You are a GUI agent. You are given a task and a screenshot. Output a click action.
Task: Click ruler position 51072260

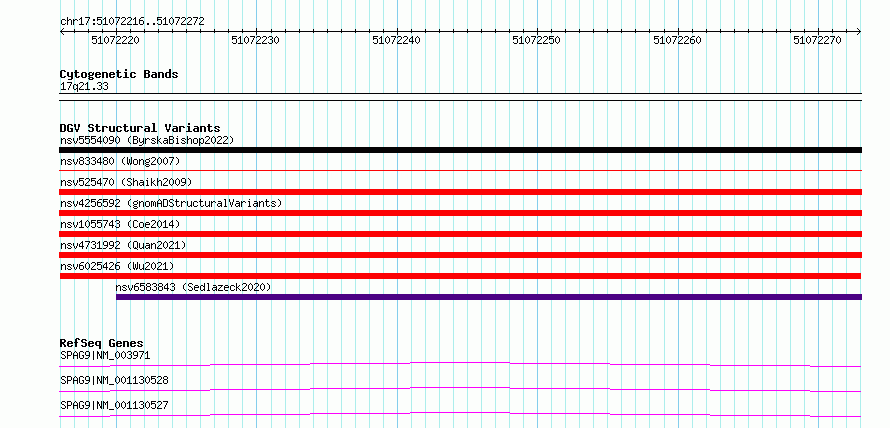(677, 40)
